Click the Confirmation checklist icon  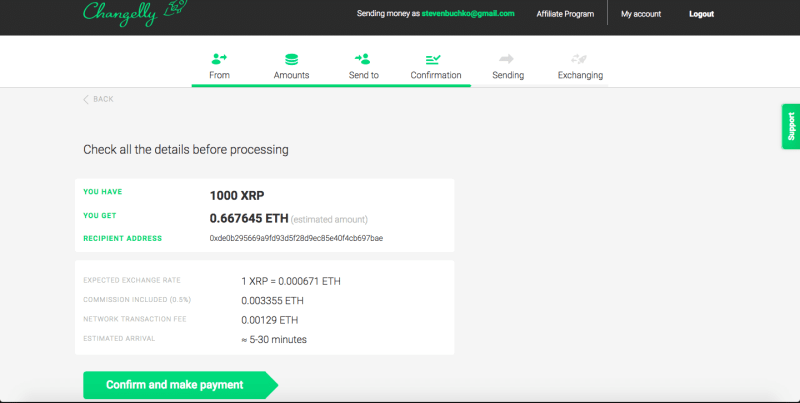433,60
